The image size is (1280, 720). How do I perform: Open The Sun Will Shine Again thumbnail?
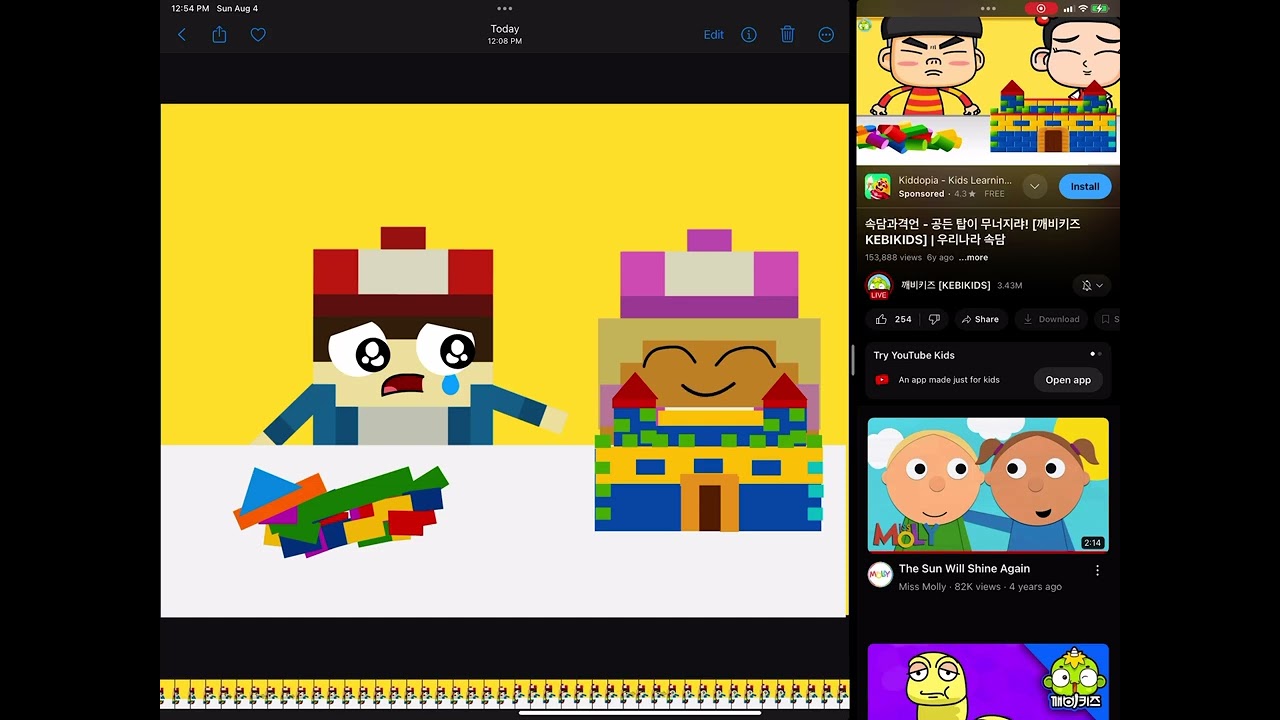click(988, 485)
